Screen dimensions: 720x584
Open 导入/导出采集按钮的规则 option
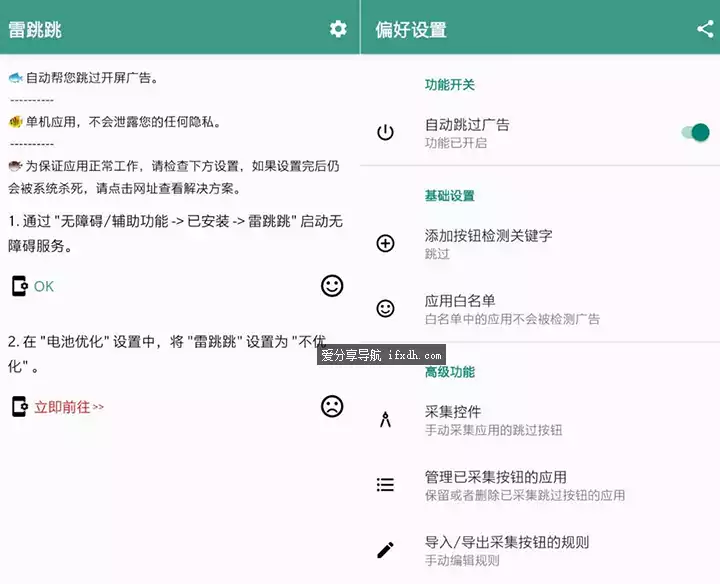pos(540,550)
